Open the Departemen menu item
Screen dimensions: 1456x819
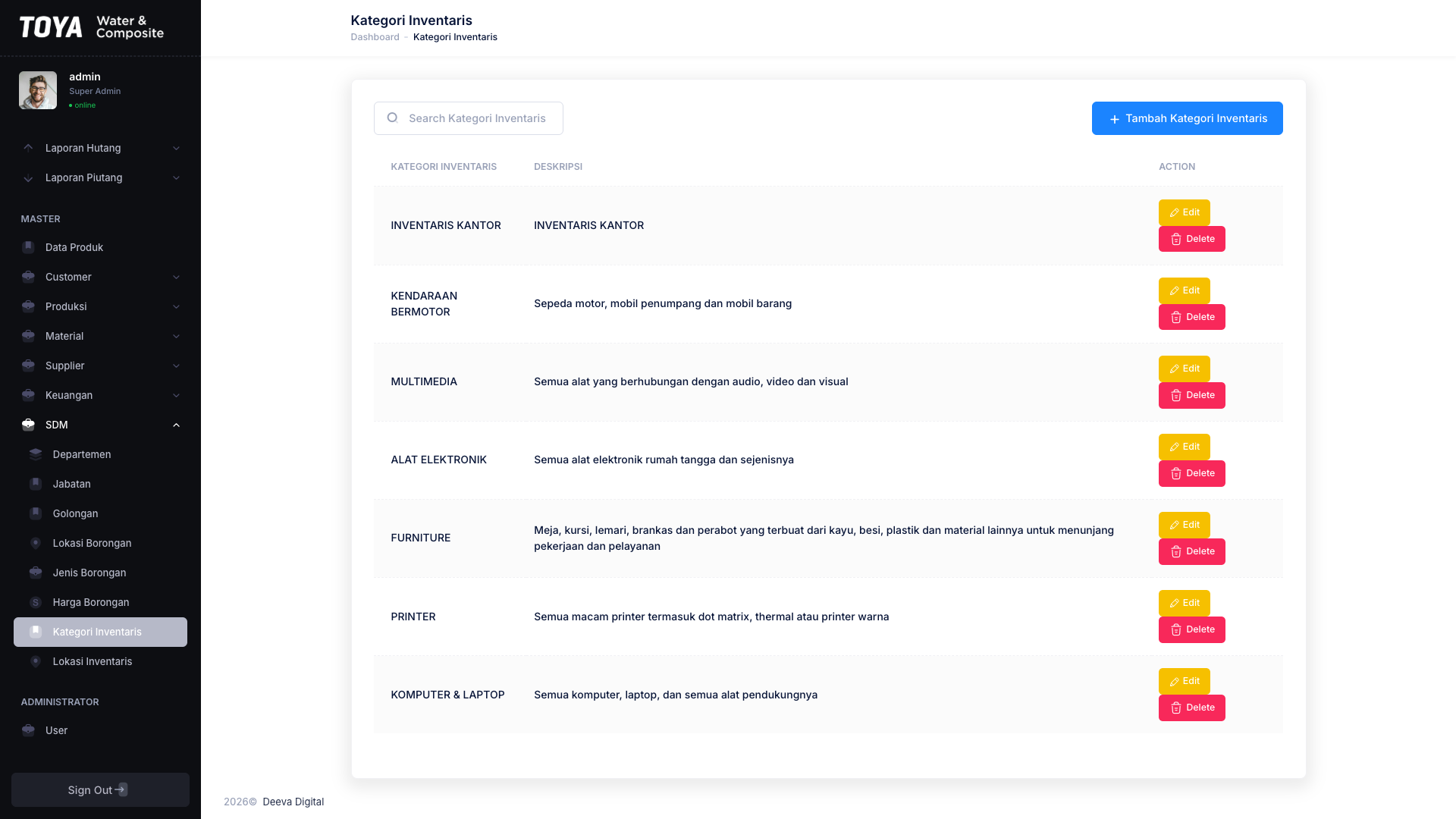[100, 454]
